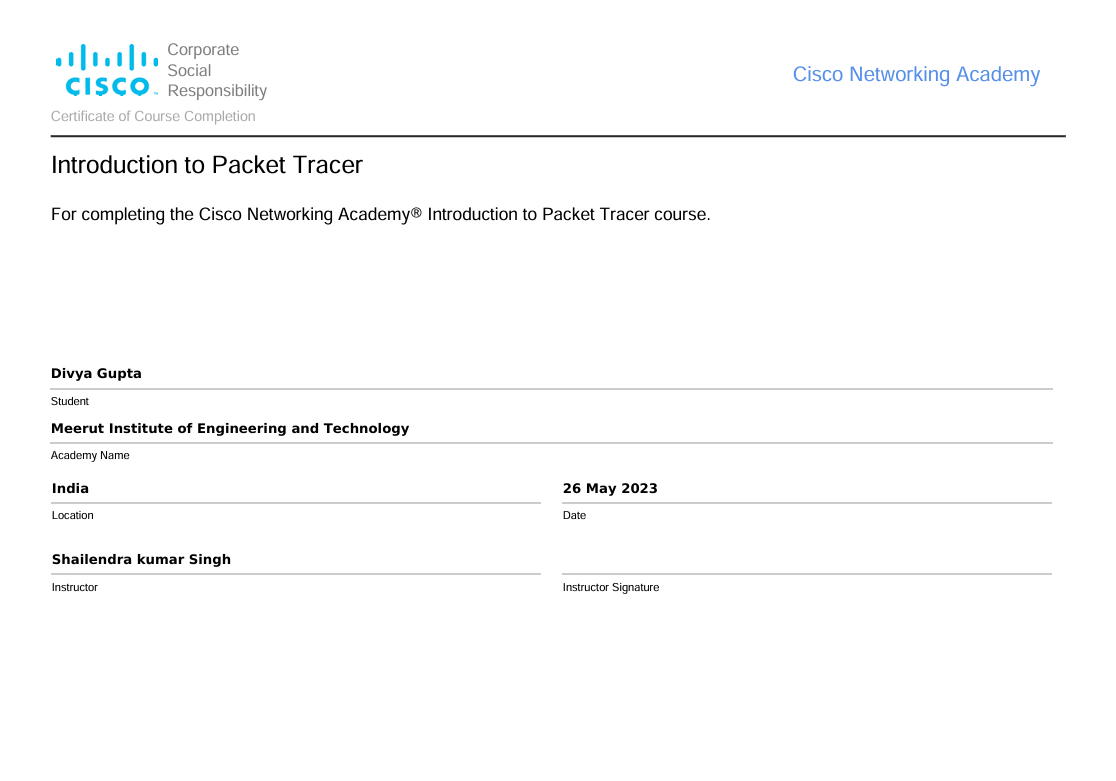Click the course completion description sentence
1116x781 pixels.
coord(380,214)
